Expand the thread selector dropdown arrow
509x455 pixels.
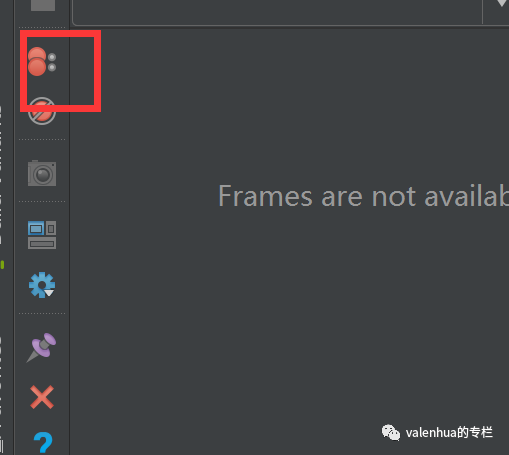(x=501, y=3)
